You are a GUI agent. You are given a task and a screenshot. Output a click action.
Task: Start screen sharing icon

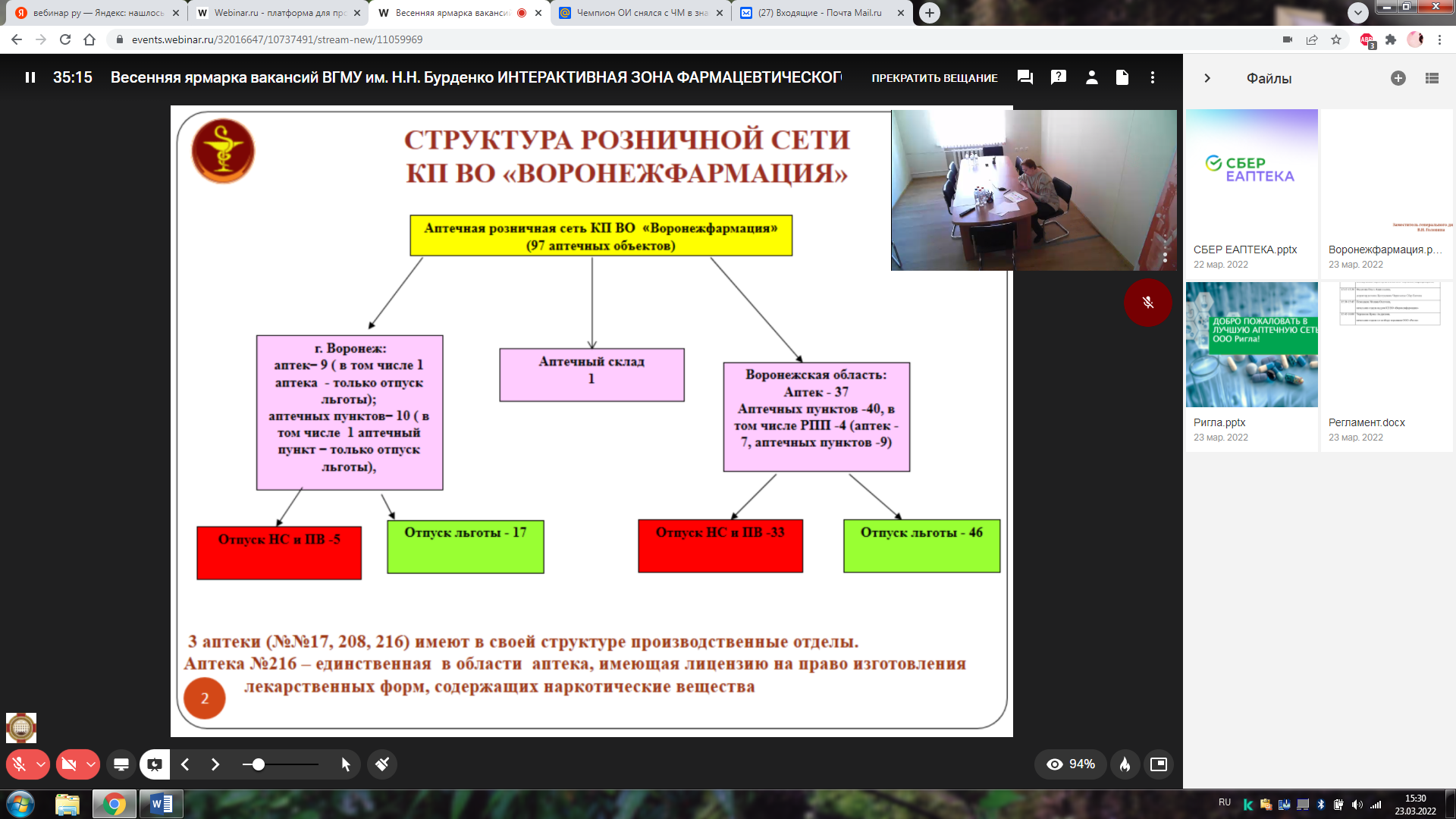(x=121, y=764)
